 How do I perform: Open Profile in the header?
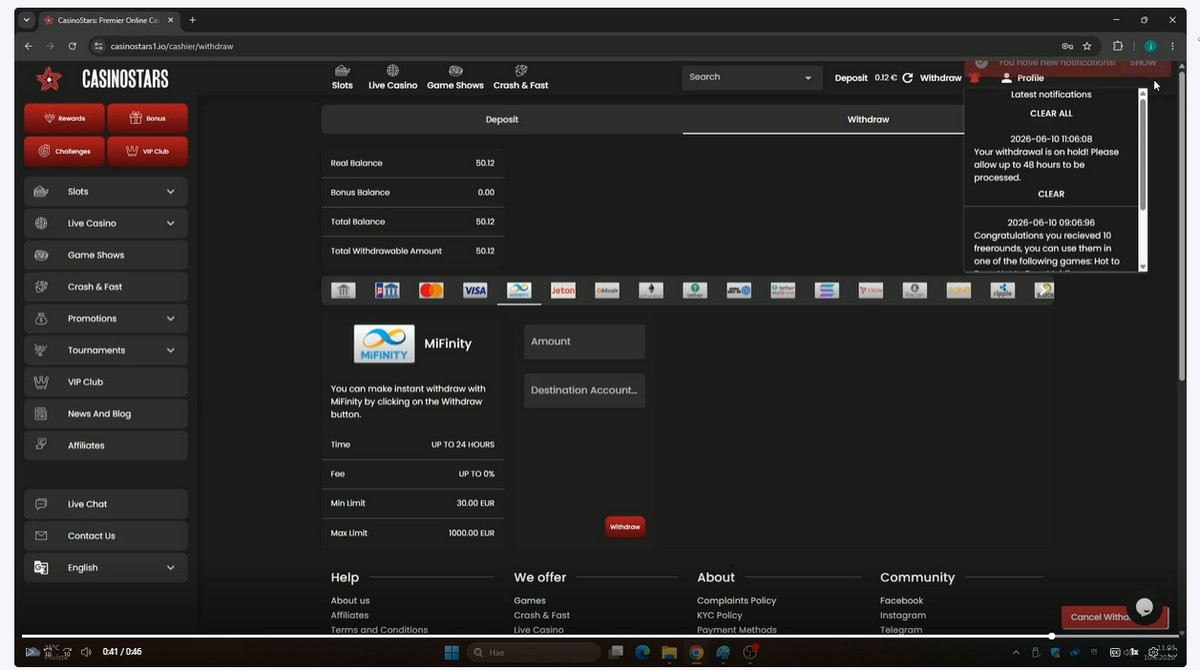point(1023,78)
